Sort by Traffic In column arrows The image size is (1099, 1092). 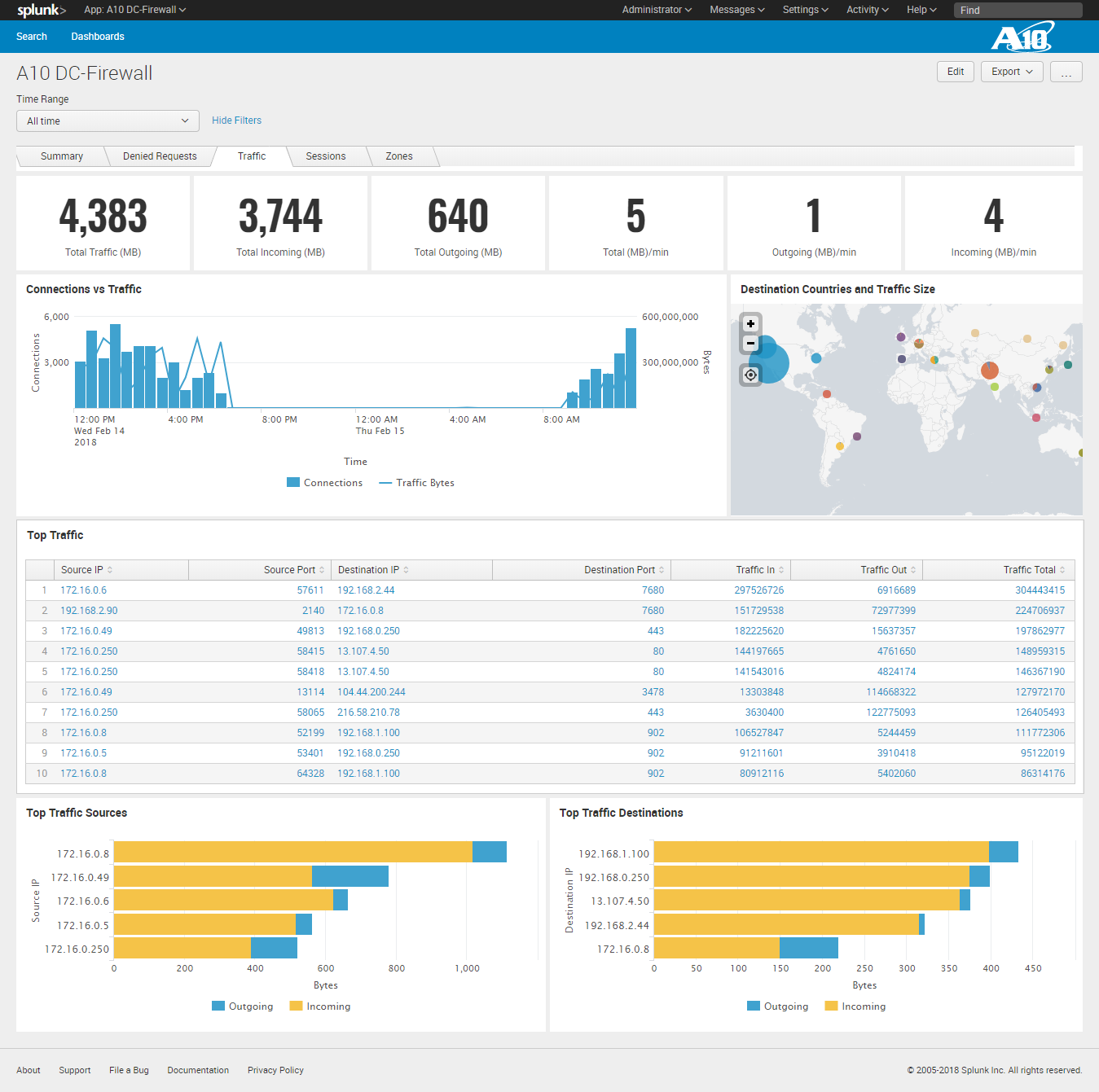[781, 570]
